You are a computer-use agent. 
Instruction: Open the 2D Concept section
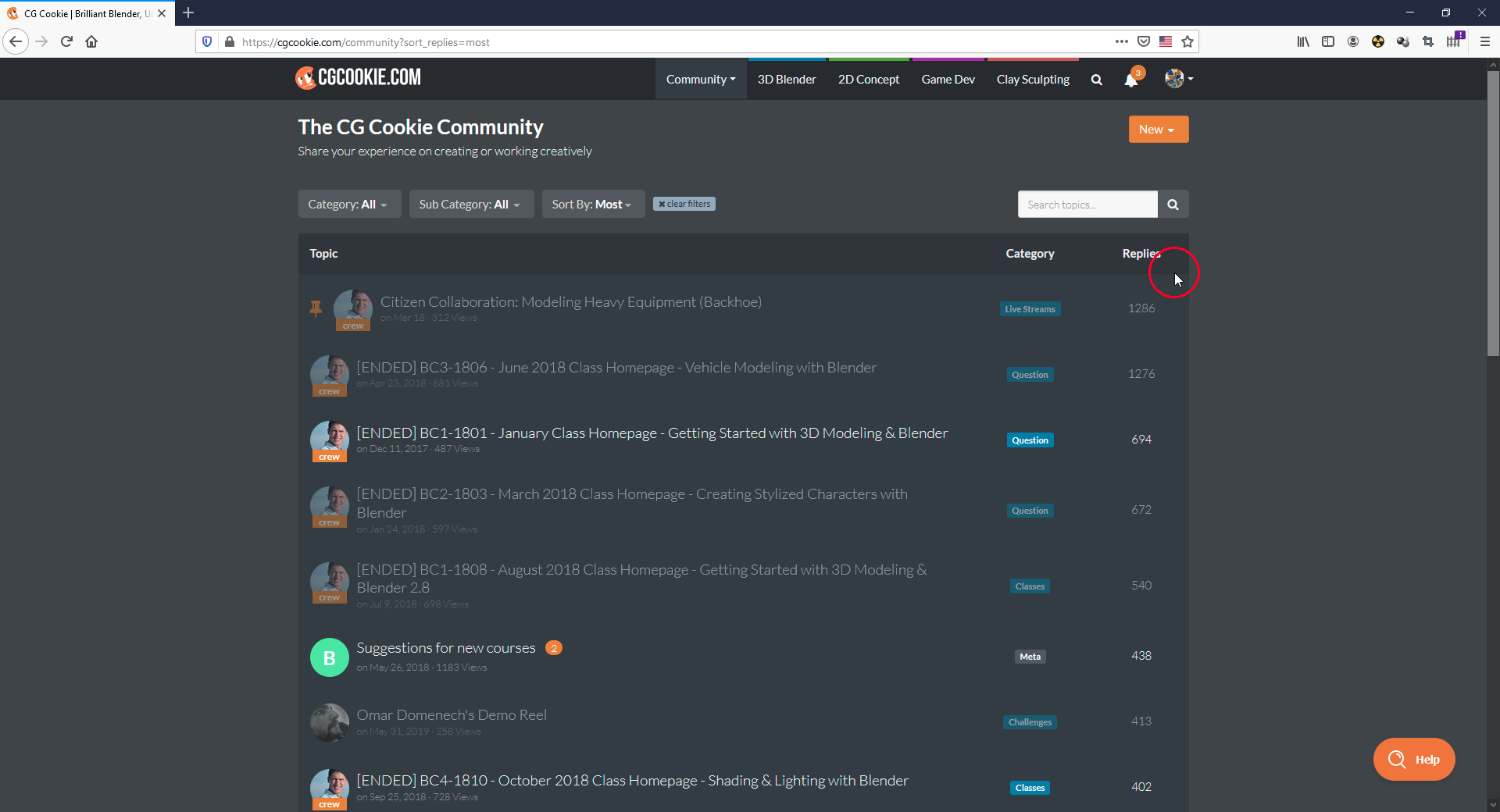[869, 80]
